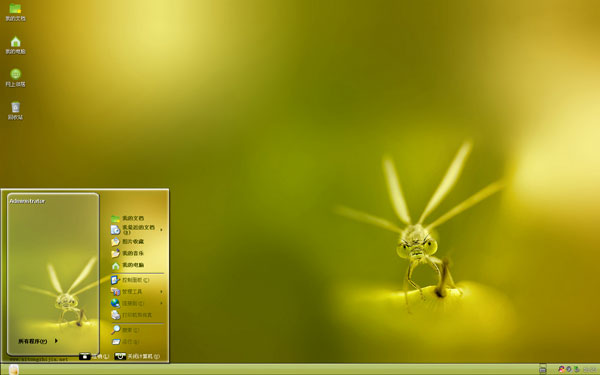This screenshot has height=375, width=600.
Task: Click the 注销(L) log off button label
Action: click(x=100, y=357)
